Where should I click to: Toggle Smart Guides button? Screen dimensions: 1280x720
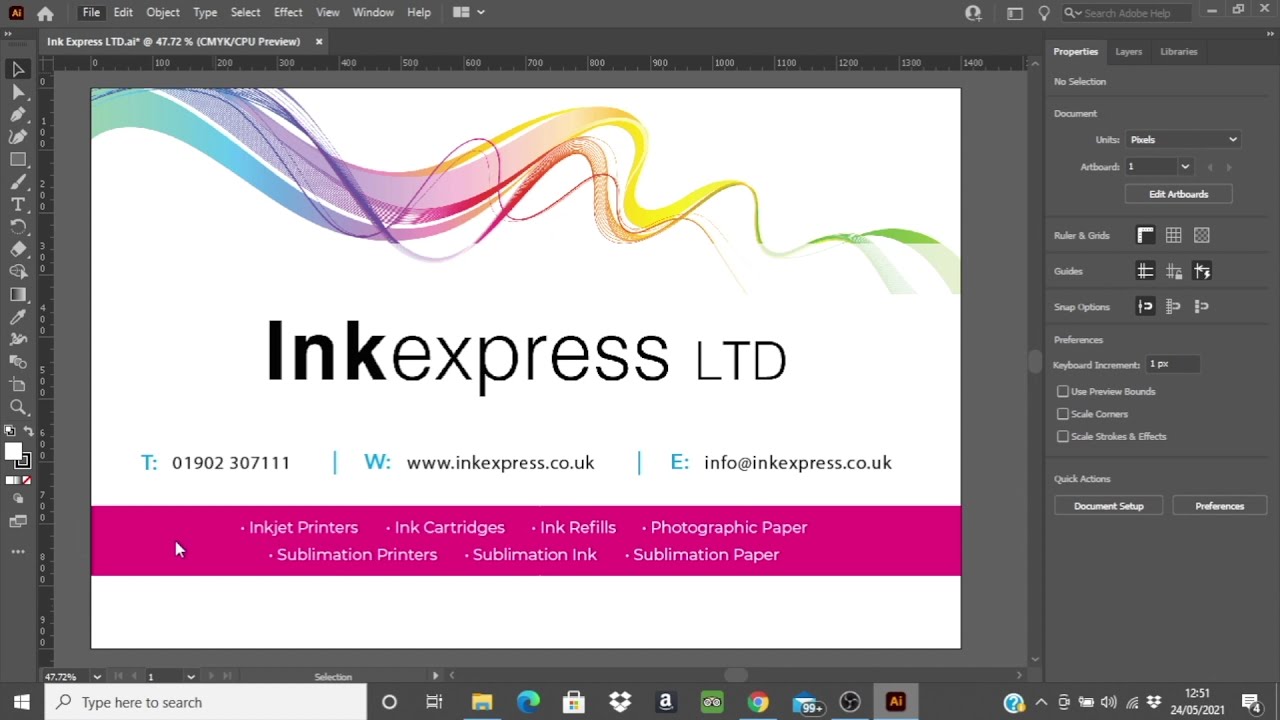pyautogui.click(x=1201, y=271)
